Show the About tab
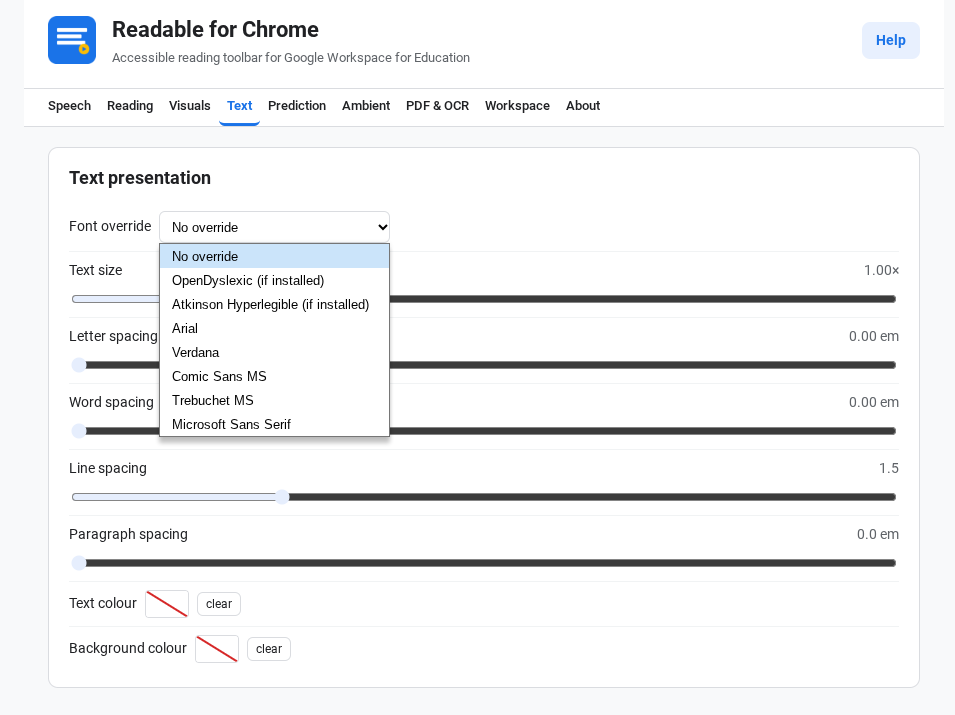The image size is (955, 715). point(583,105)
